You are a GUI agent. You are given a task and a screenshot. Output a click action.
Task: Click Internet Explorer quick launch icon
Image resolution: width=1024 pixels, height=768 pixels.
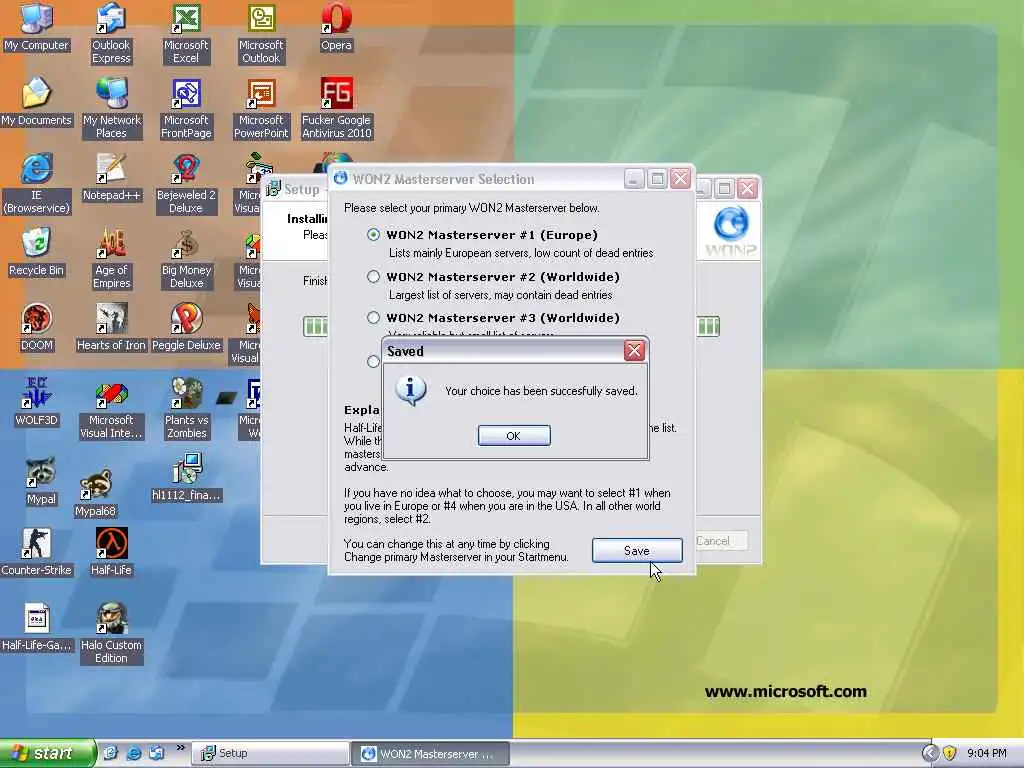133,754
